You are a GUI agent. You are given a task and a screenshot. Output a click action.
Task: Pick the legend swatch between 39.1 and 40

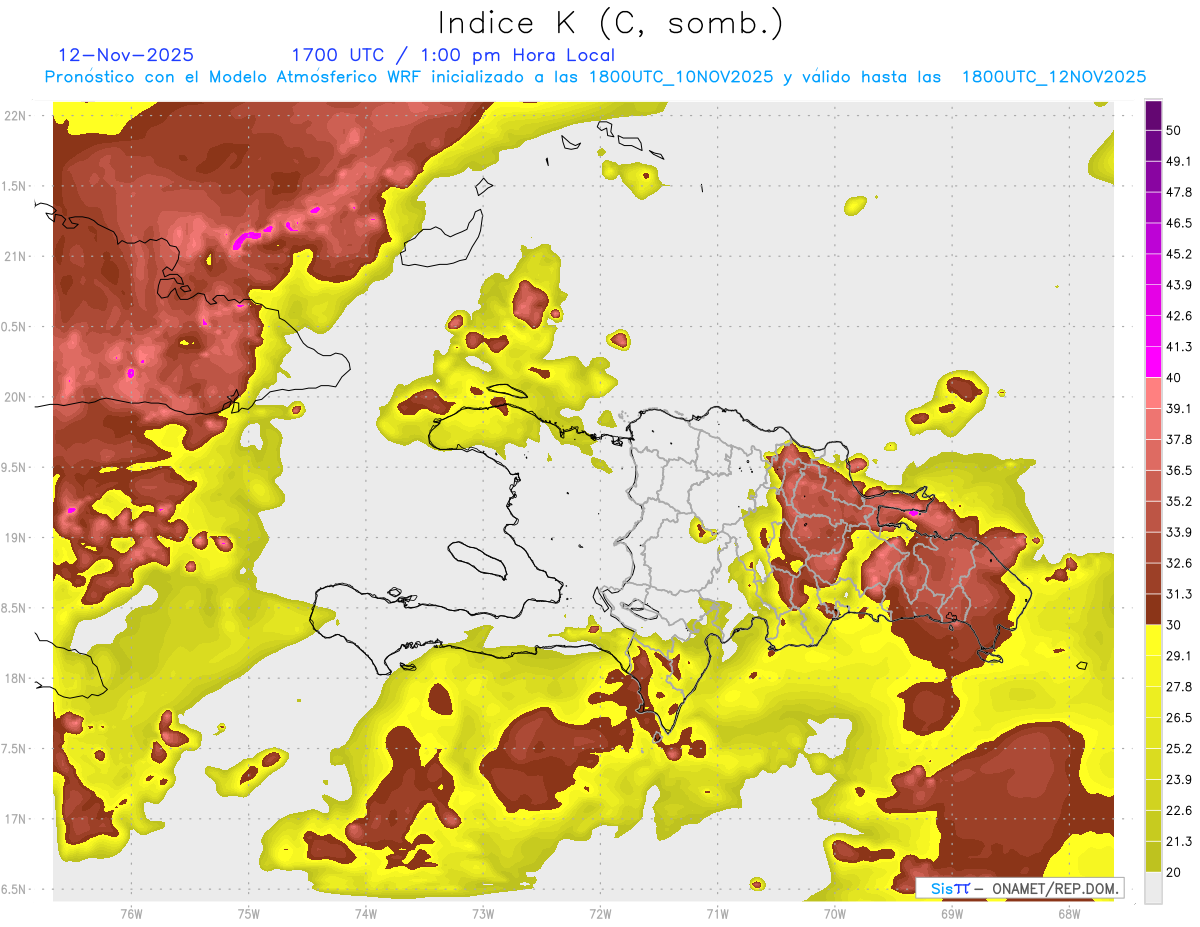click(x=1154, y=393)
